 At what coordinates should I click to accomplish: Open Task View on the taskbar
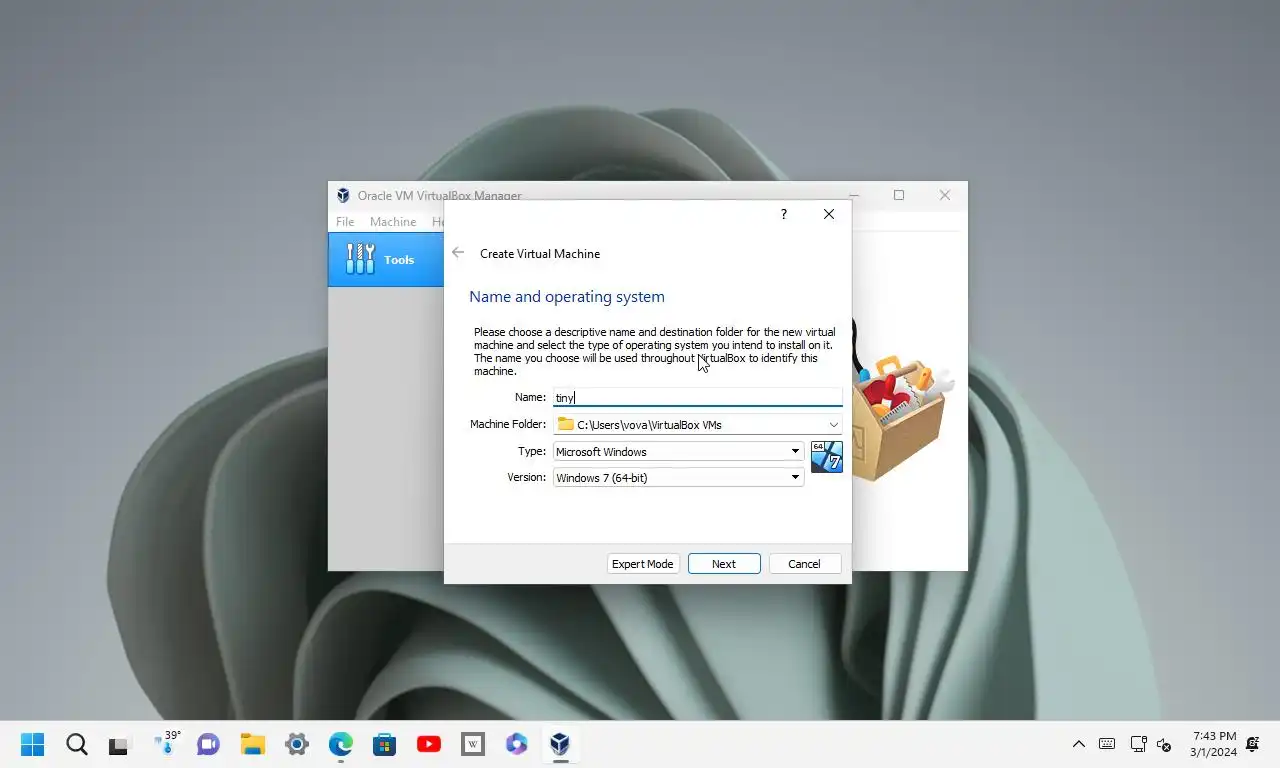[x=120, y=744]
